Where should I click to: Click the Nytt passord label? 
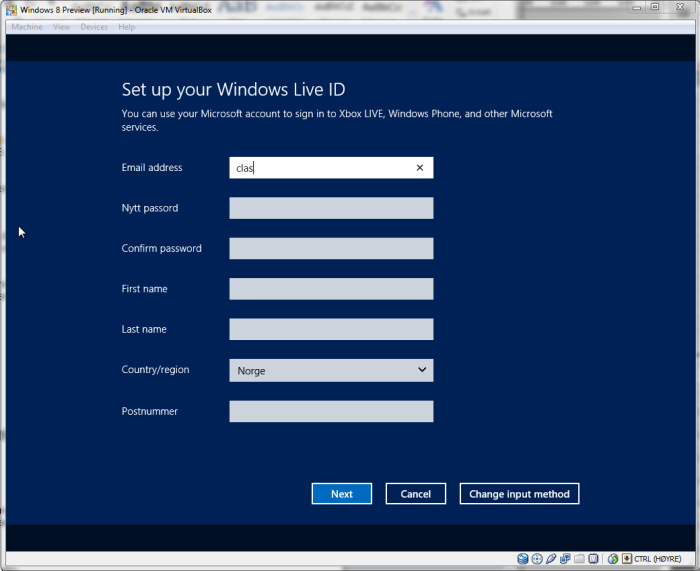(x=150, y=208)
